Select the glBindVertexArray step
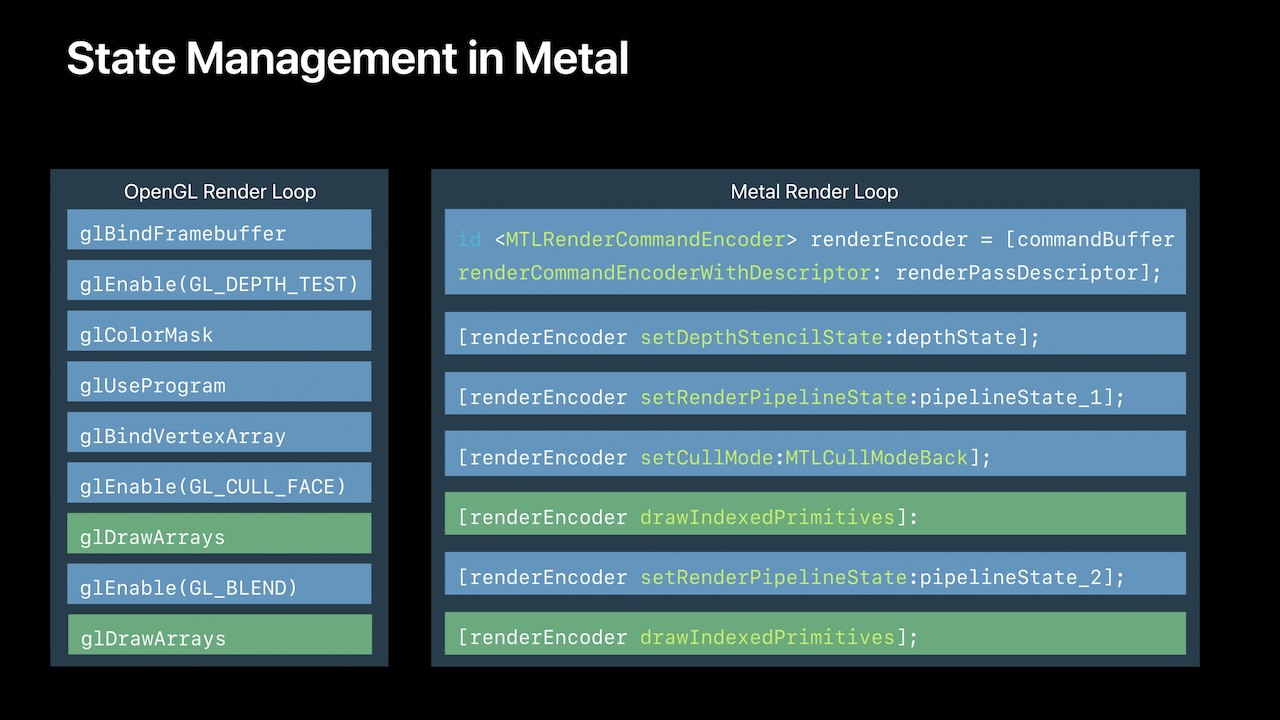Viewport: 1280px width, 720px height. 219,435
